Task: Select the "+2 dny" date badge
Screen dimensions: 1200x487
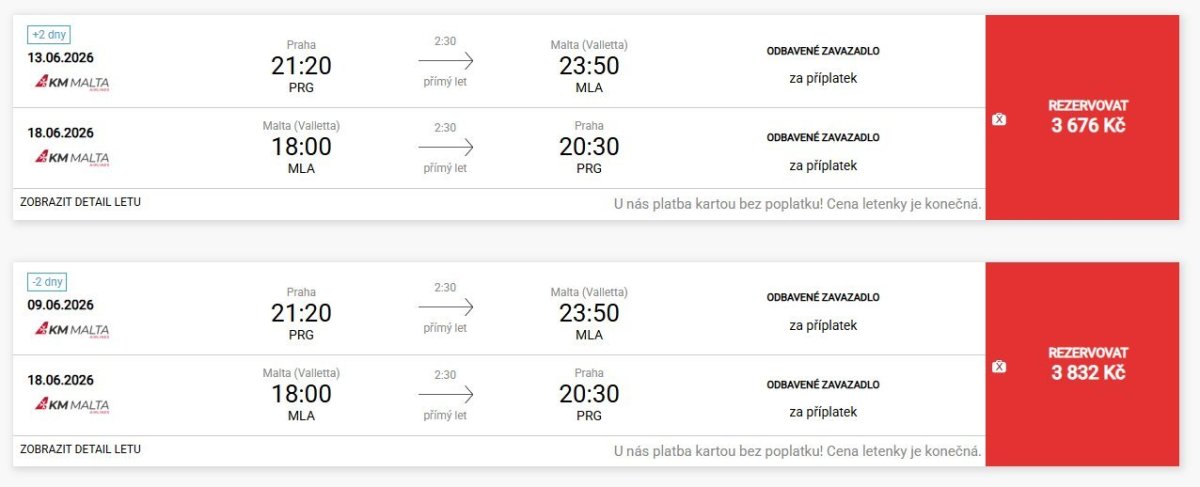Action: click(x=49, y=35)
